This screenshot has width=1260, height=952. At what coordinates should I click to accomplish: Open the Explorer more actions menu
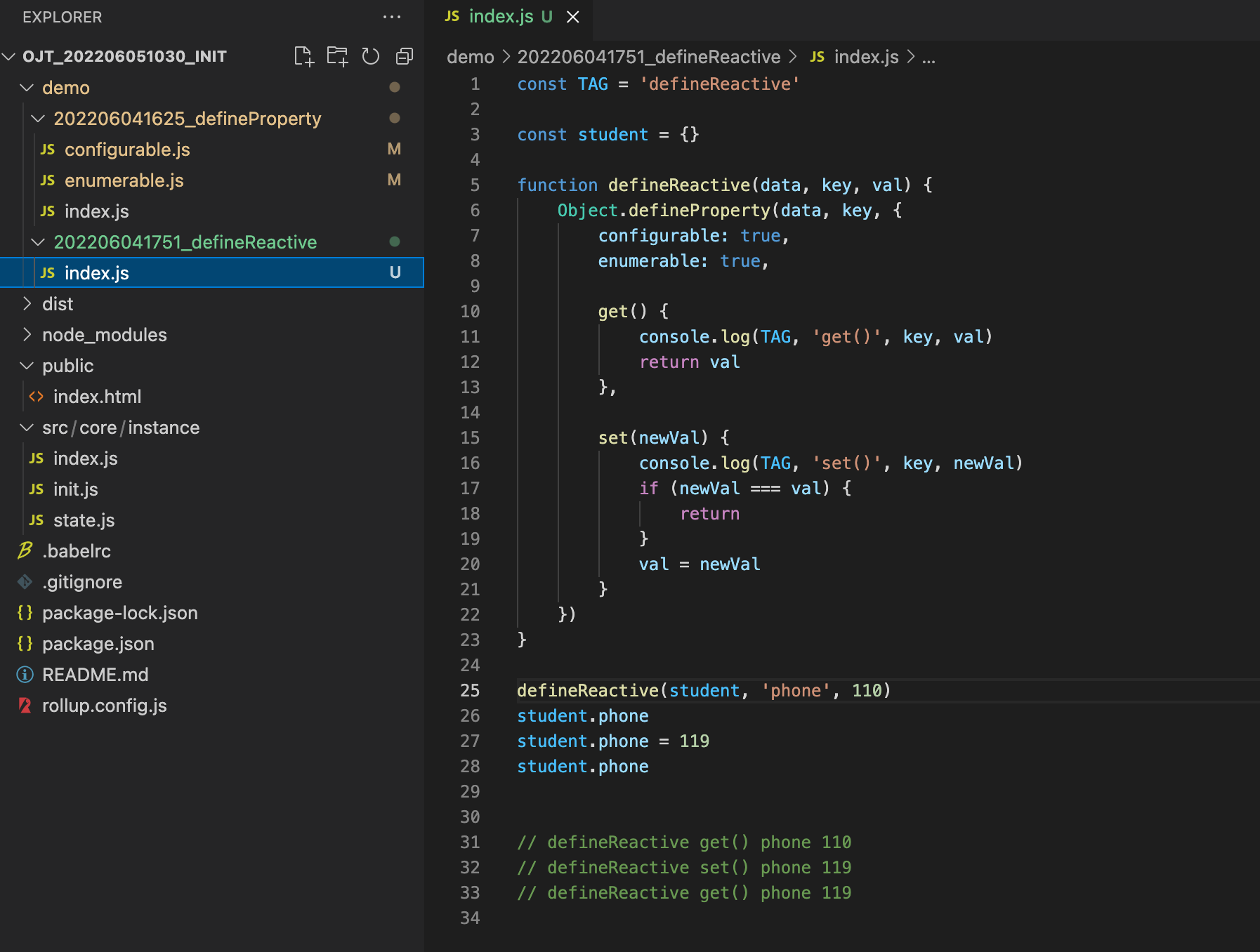tap(392, 17)
